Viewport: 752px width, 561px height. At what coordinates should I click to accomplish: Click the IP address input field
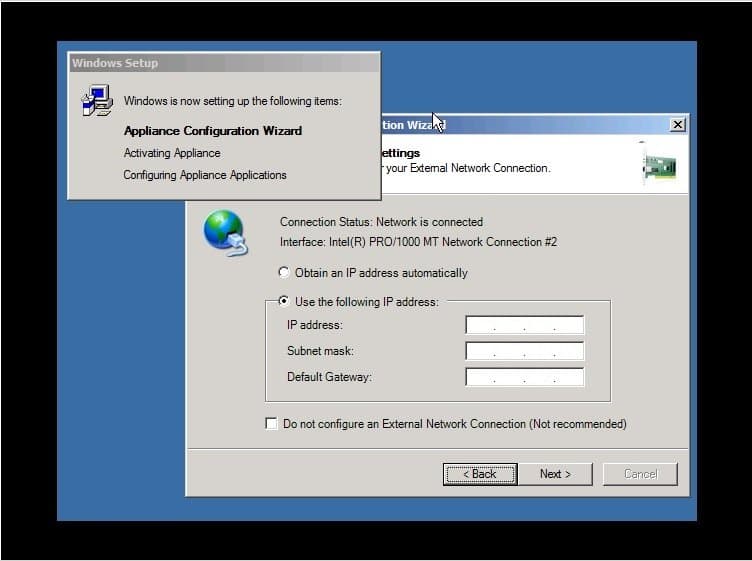[x=525, y=325]
